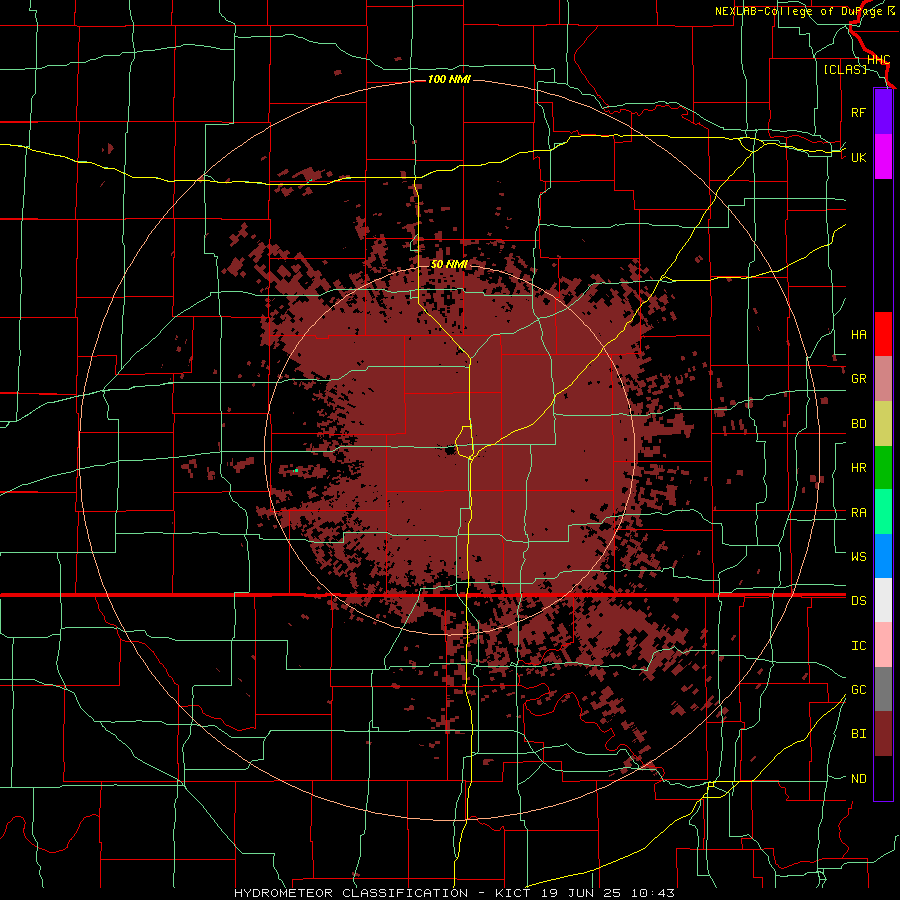Click the 50 NMI range ring label

[449, 265]
